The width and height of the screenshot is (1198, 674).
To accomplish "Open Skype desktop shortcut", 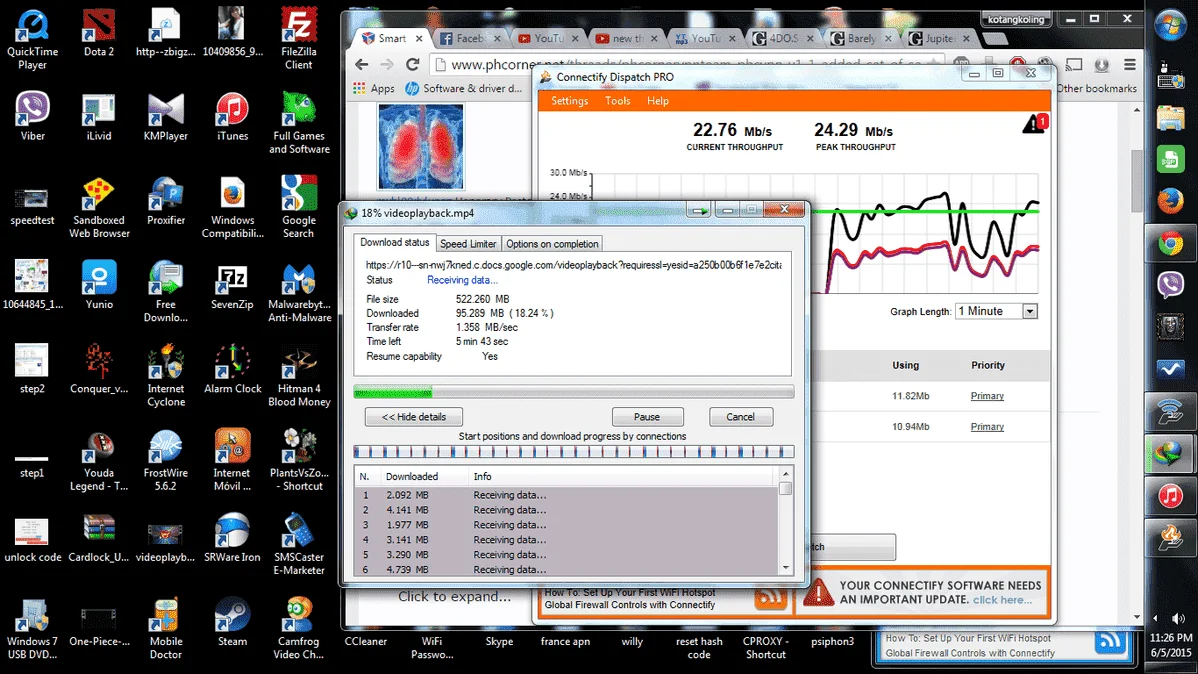I will 499,641.
